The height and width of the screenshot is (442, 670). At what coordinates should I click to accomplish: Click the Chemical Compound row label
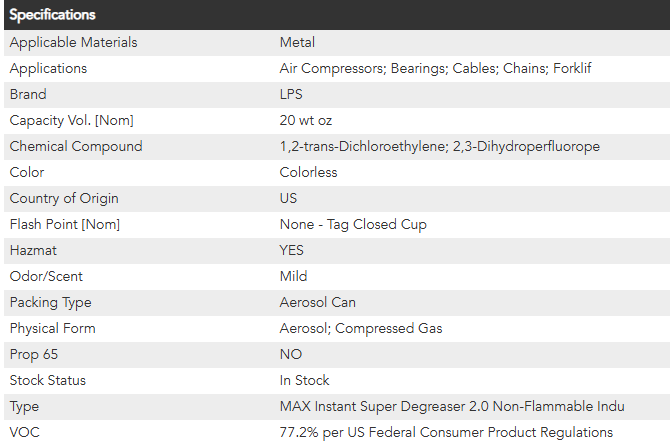click(76, 146)
